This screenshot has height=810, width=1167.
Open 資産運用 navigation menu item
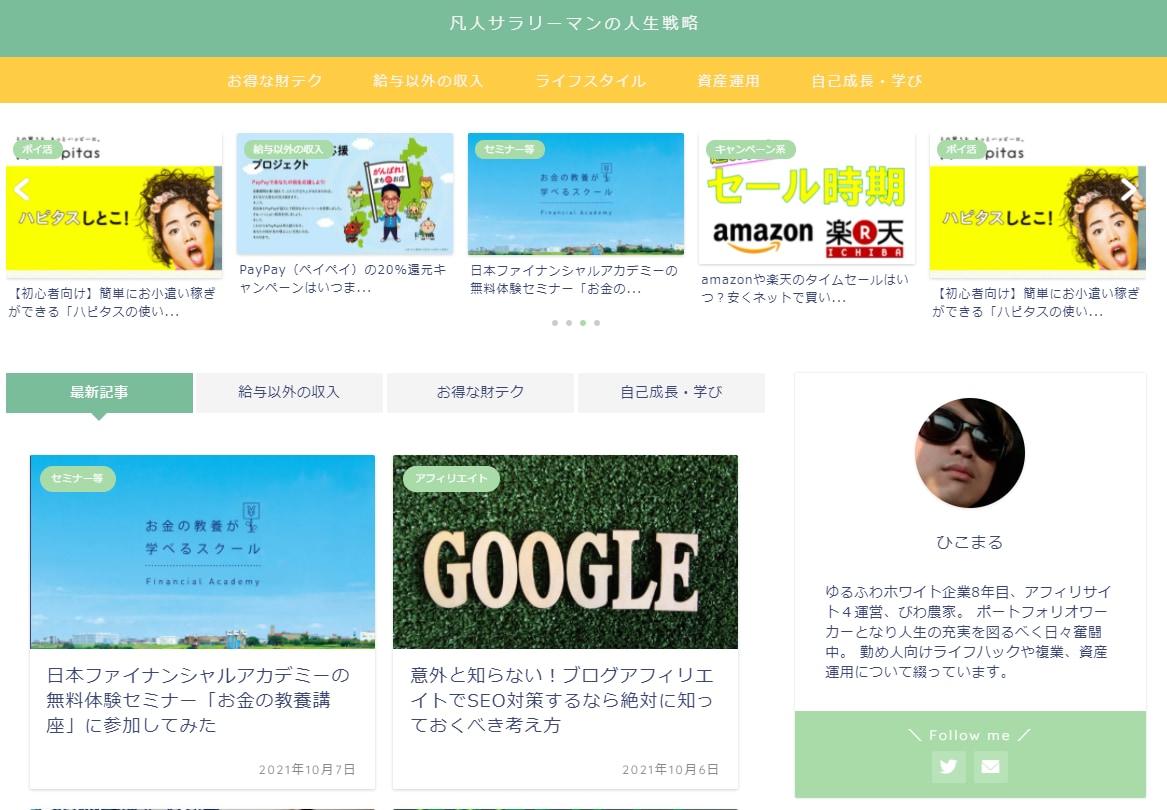tap(729, 80)
